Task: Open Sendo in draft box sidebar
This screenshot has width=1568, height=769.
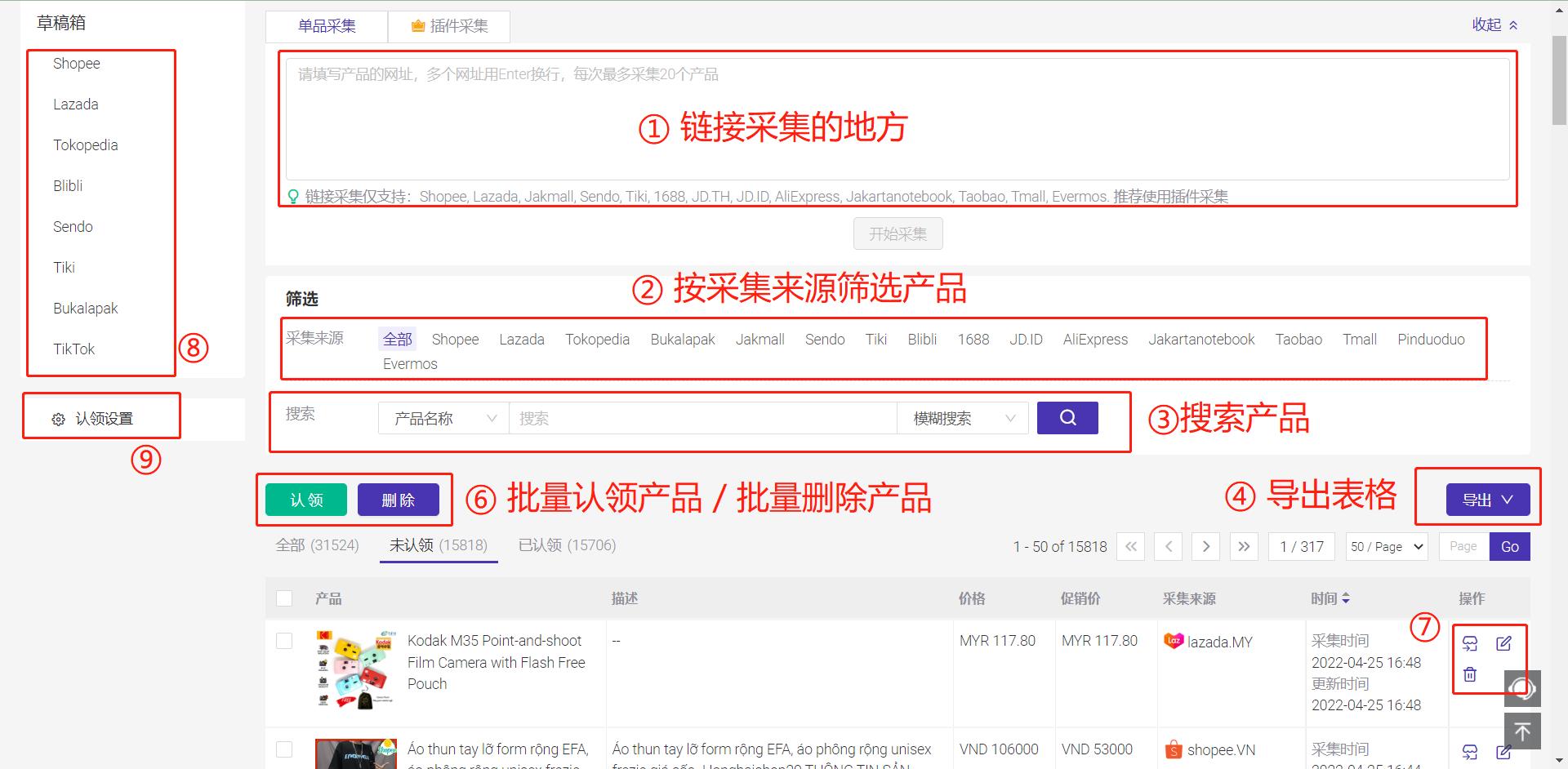Action: tap(73, 227)
